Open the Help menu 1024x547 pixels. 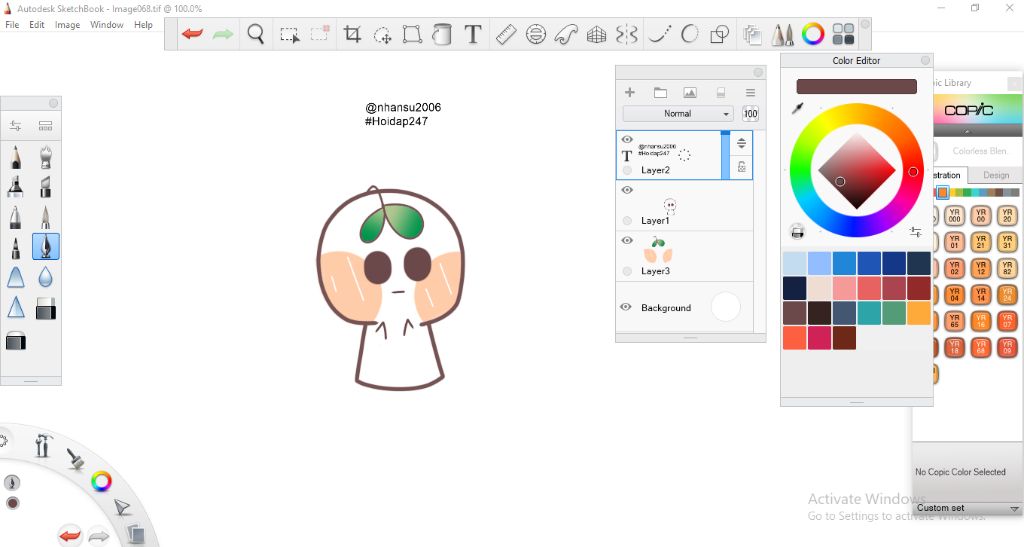tap(143, 25)
